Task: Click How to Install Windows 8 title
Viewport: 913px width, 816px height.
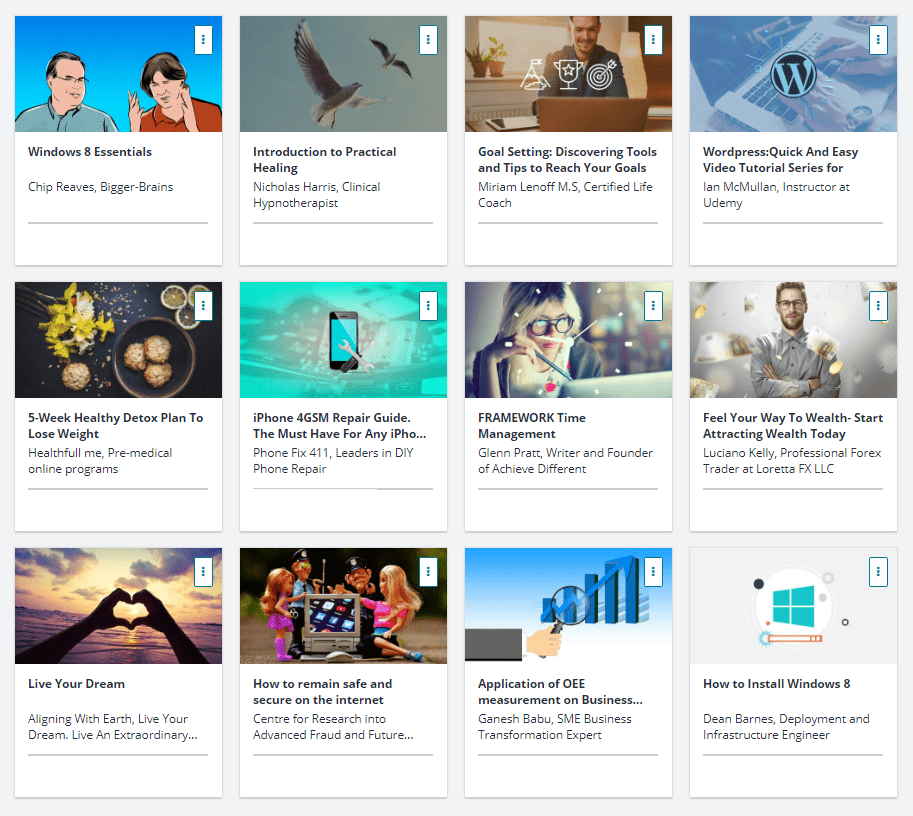Action: [x=776, y=684]
